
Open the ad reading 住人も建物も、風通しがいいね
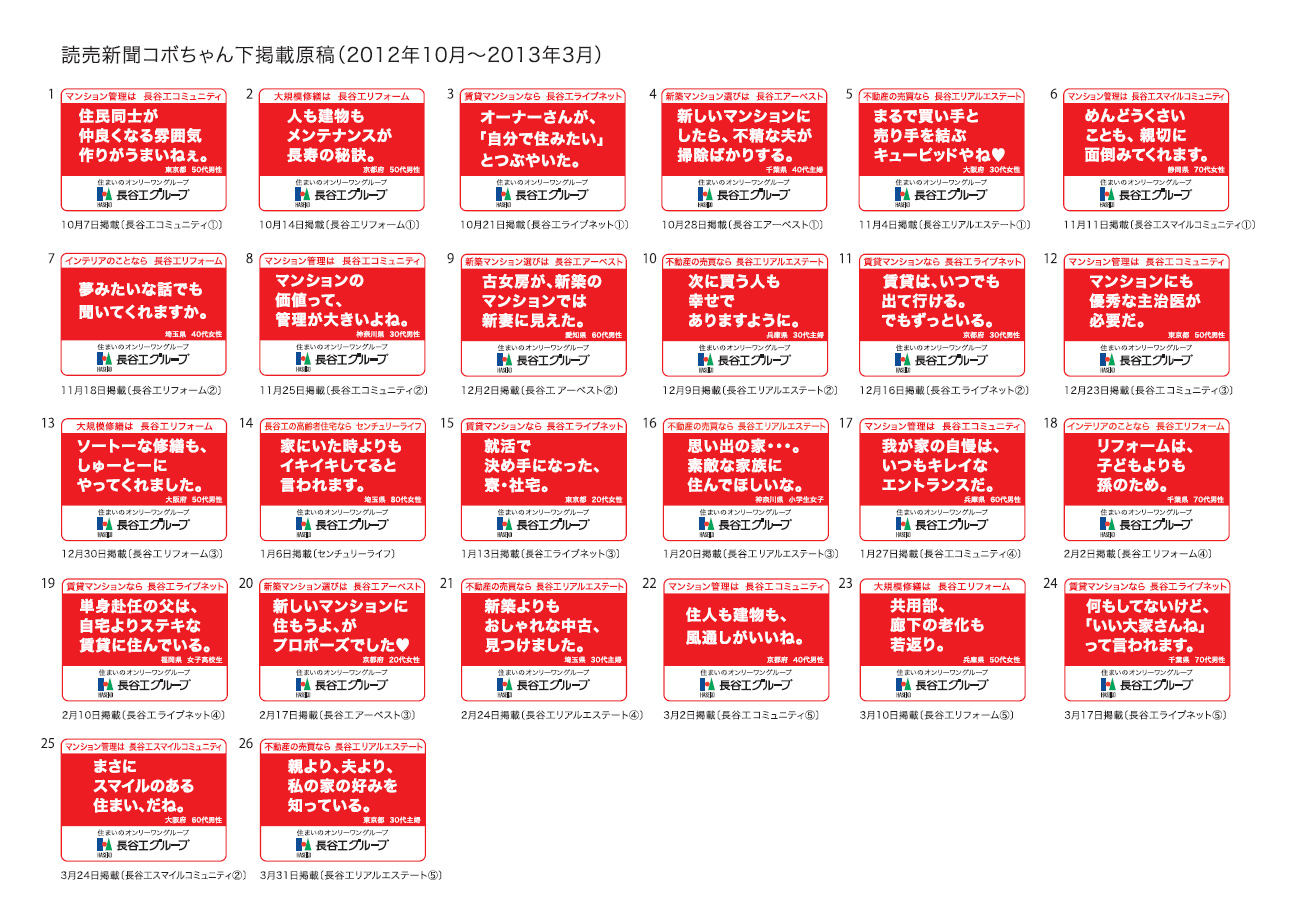746,628
